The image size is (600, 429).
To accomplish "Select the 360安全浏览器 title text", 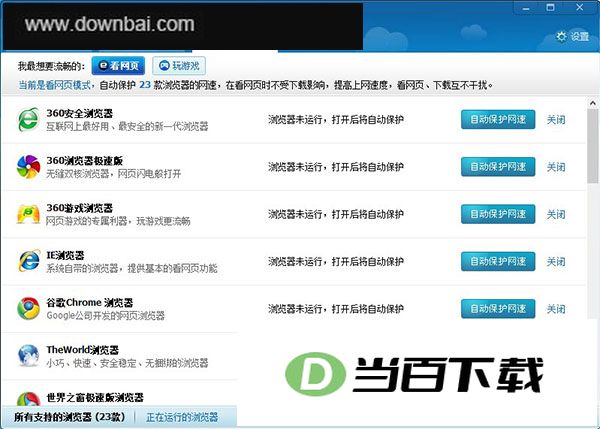I will (x=80, y=113).
